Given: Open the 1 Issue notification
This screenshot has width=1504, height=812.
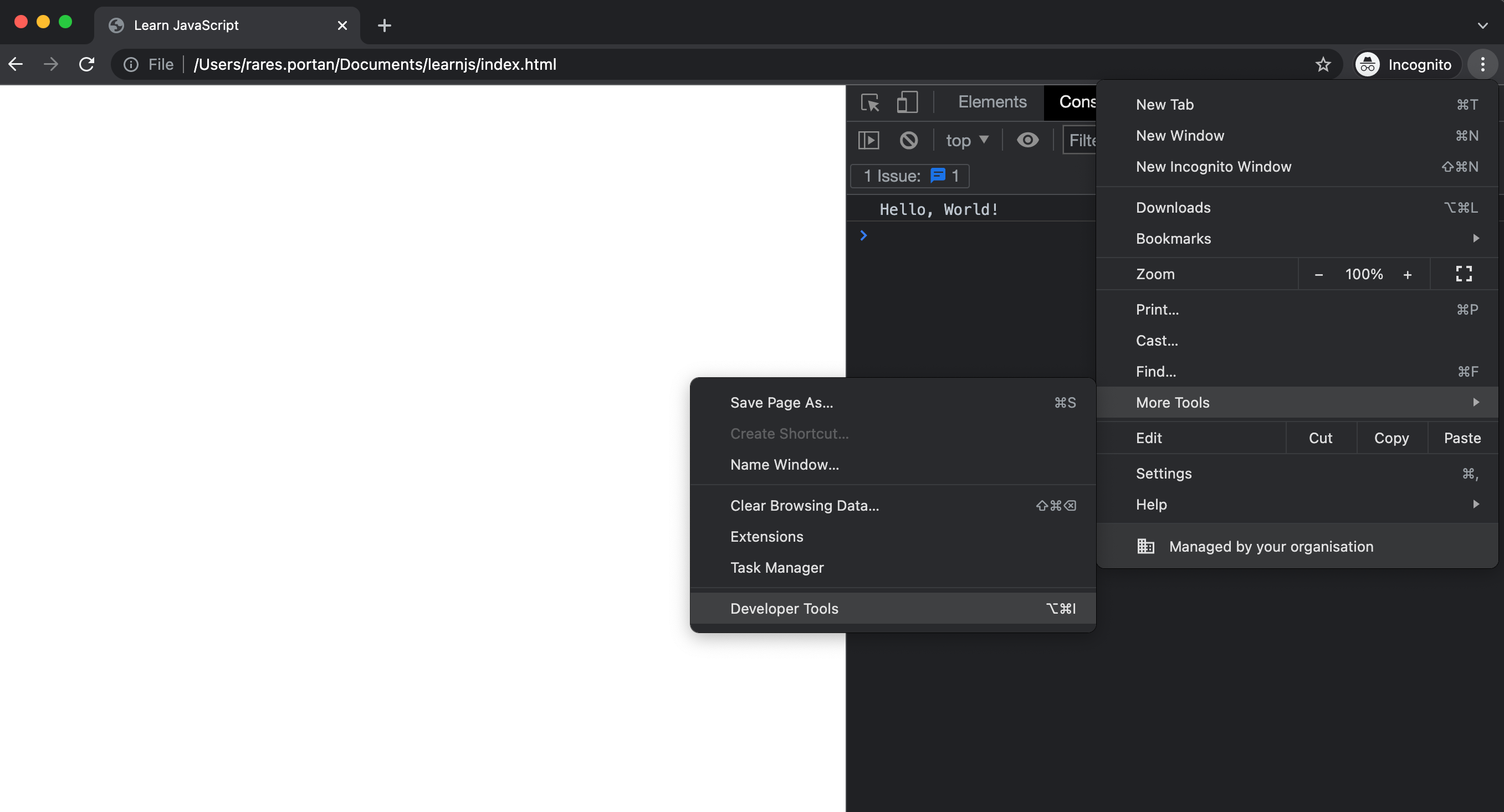Looking at the screenshot, I should point(909,176).
